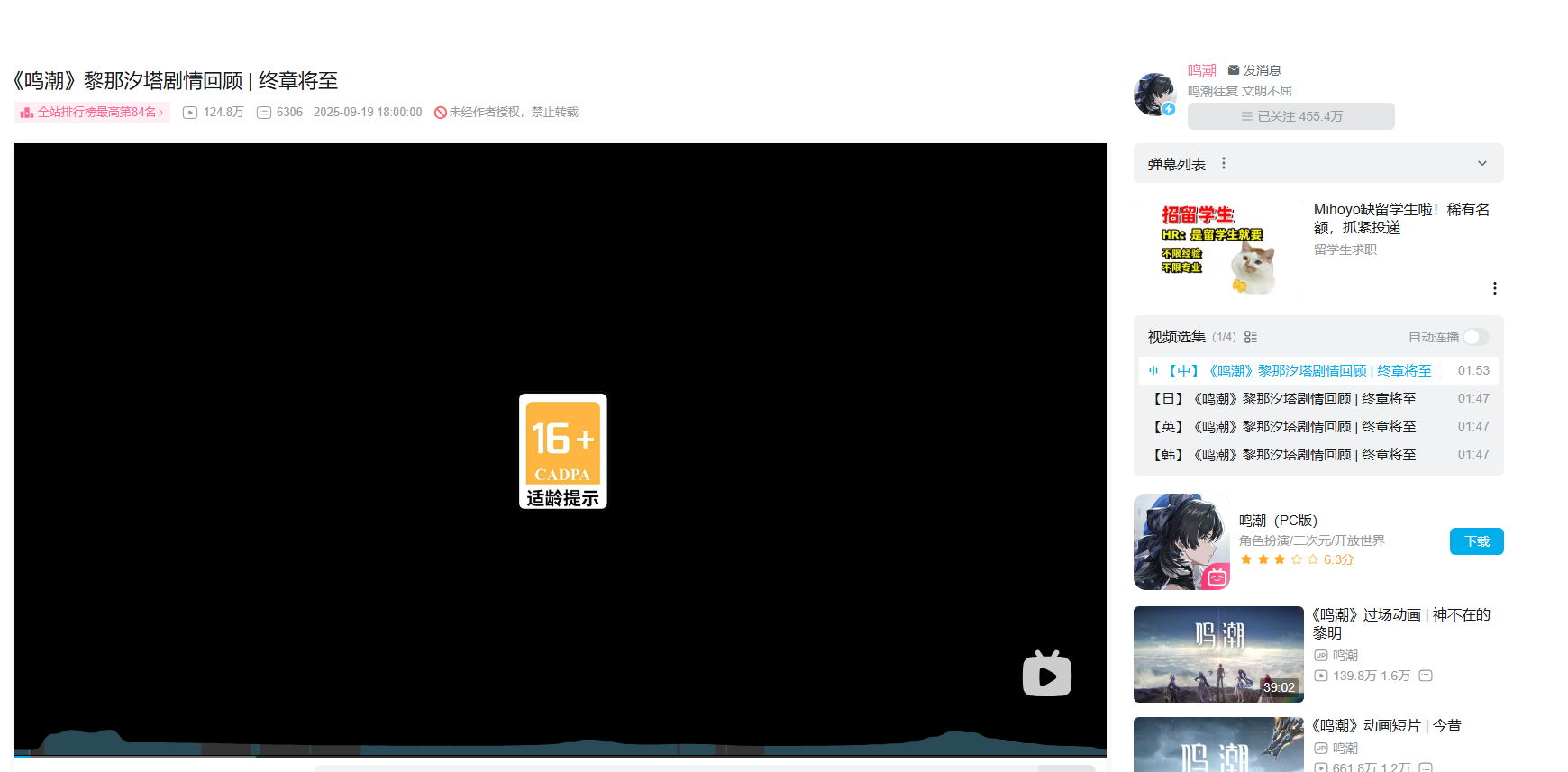
Task: Seek on the video progress bar
Action: click(x=561, y=755)
